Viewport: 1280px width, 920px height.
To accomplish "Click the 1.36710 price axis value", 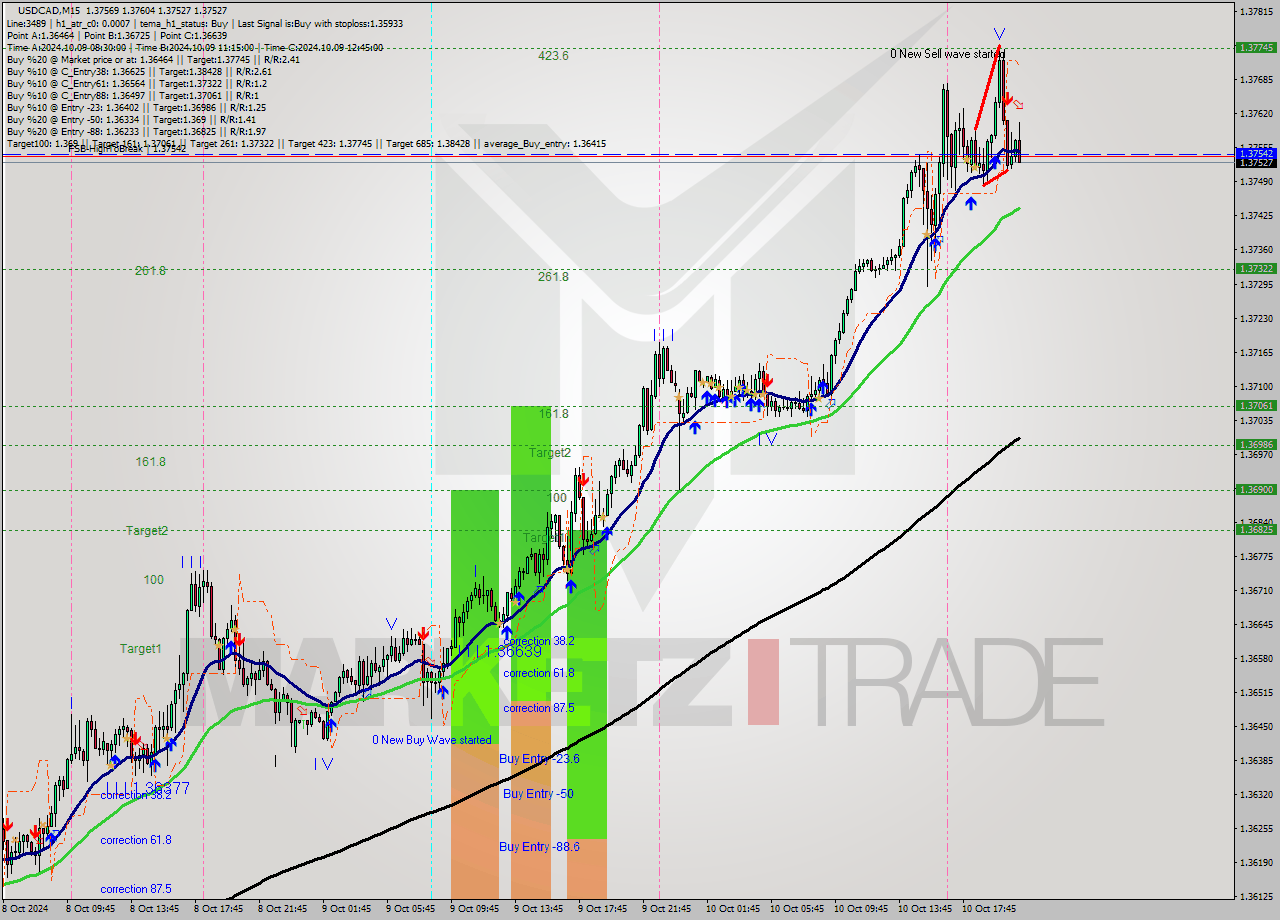I will pos(1256,590).
